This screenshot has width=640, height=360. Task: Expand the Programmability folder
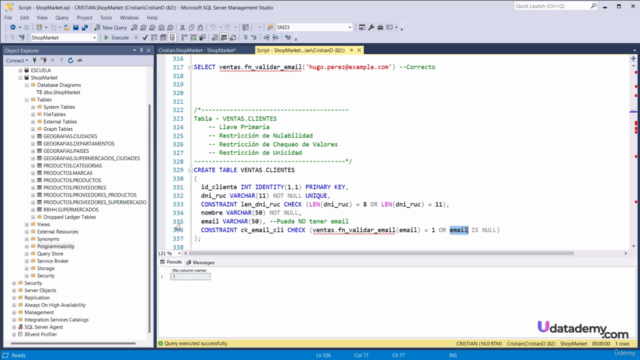[27, 247]
